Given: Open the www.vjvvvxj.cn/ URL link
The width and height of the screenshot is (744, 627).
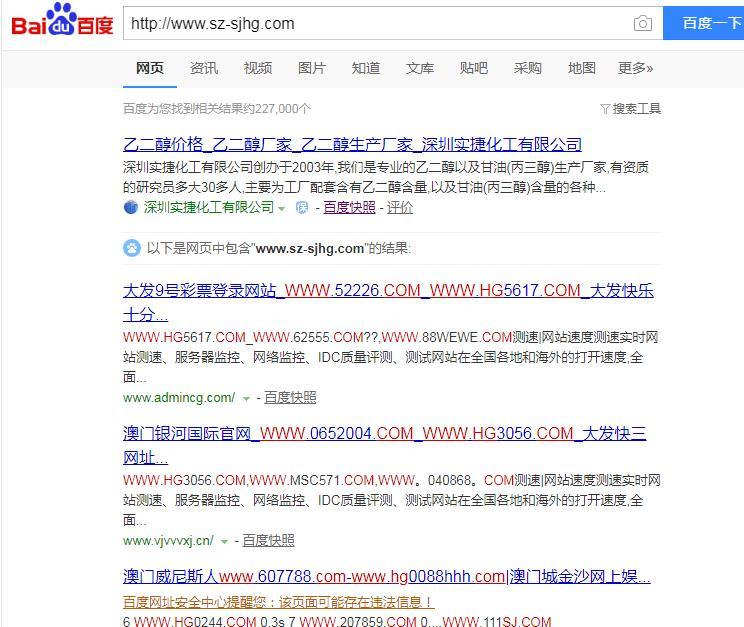Looking at the screenshot, I should [168, 541].
